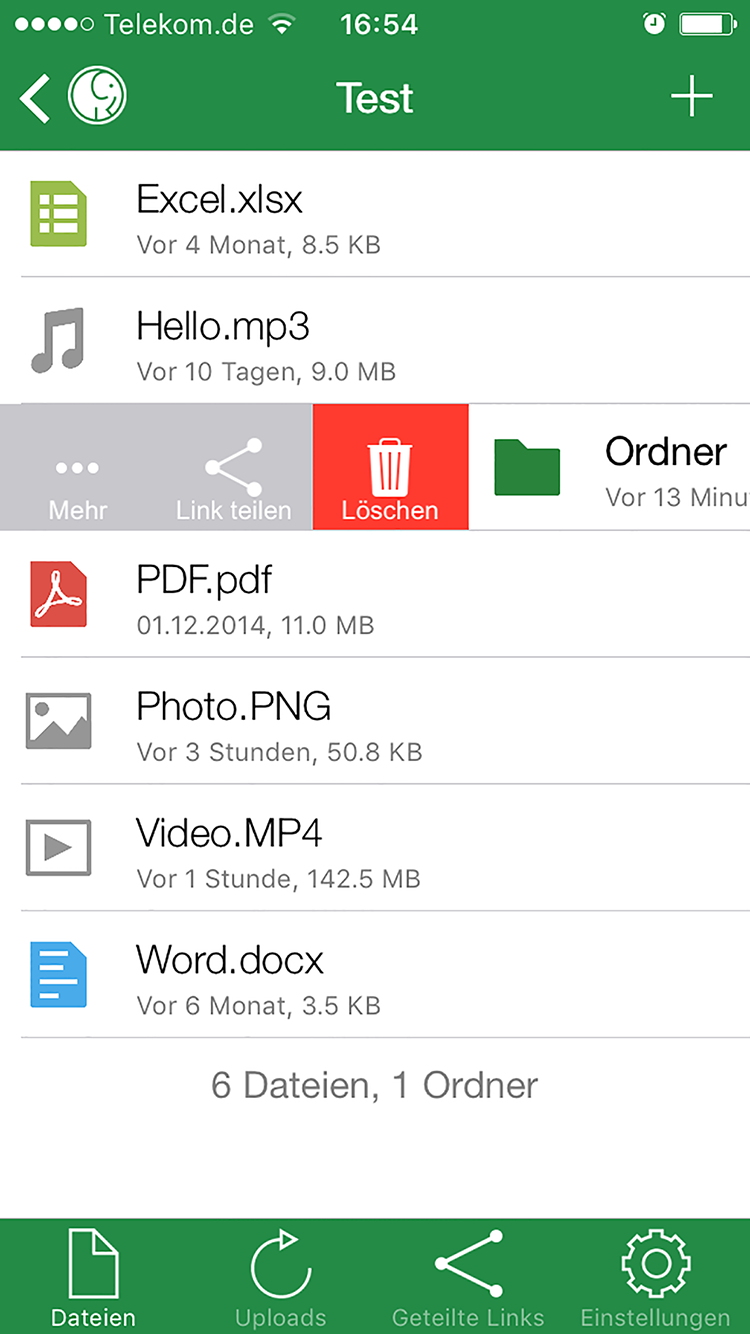Open the elephant logo icon
Image resolution: width=750 pixels, height=1334 pixels.
(x=97, y=97)
